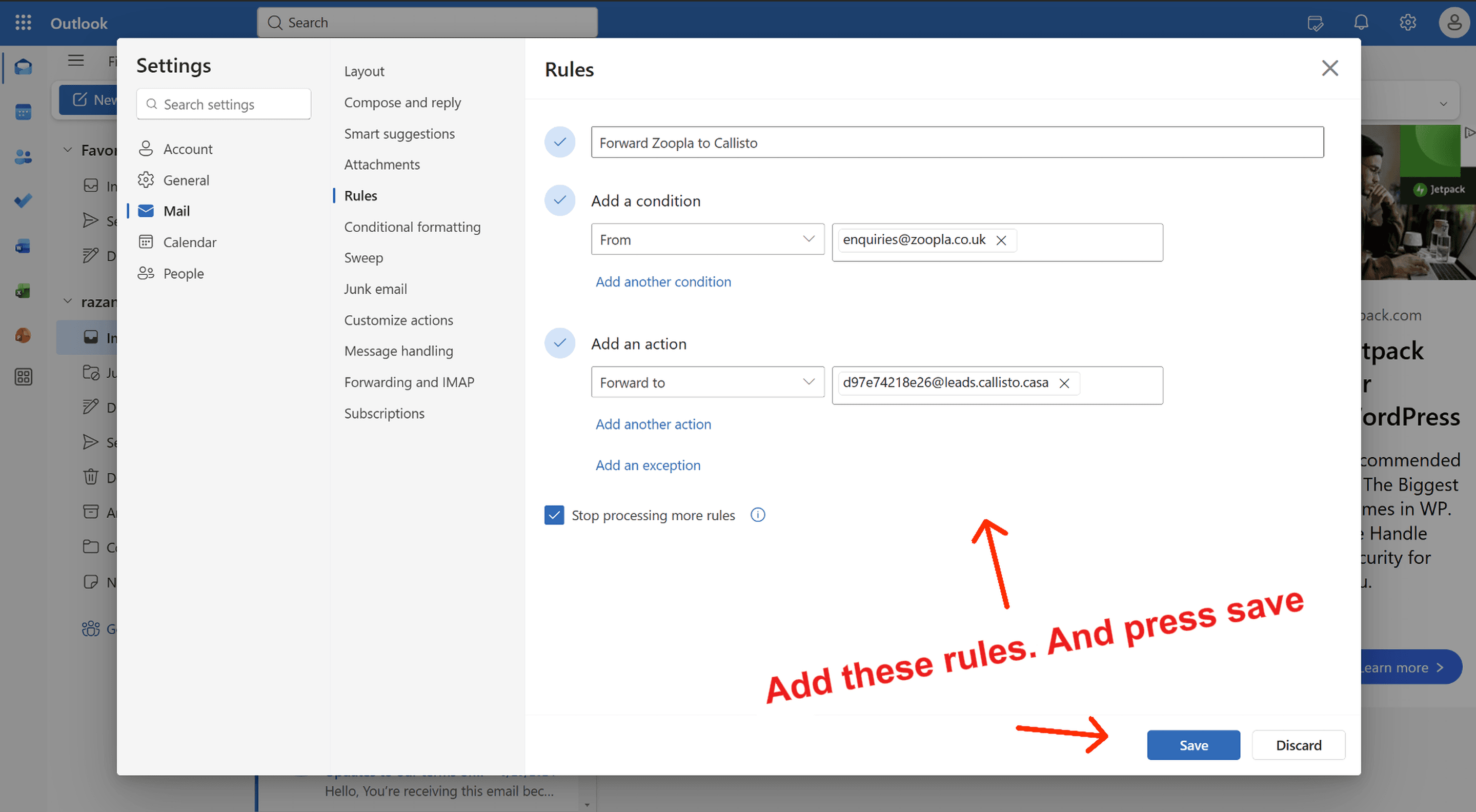Click Add an exception link
This screenshot has width=1476, height=812.
click(648, 465)
